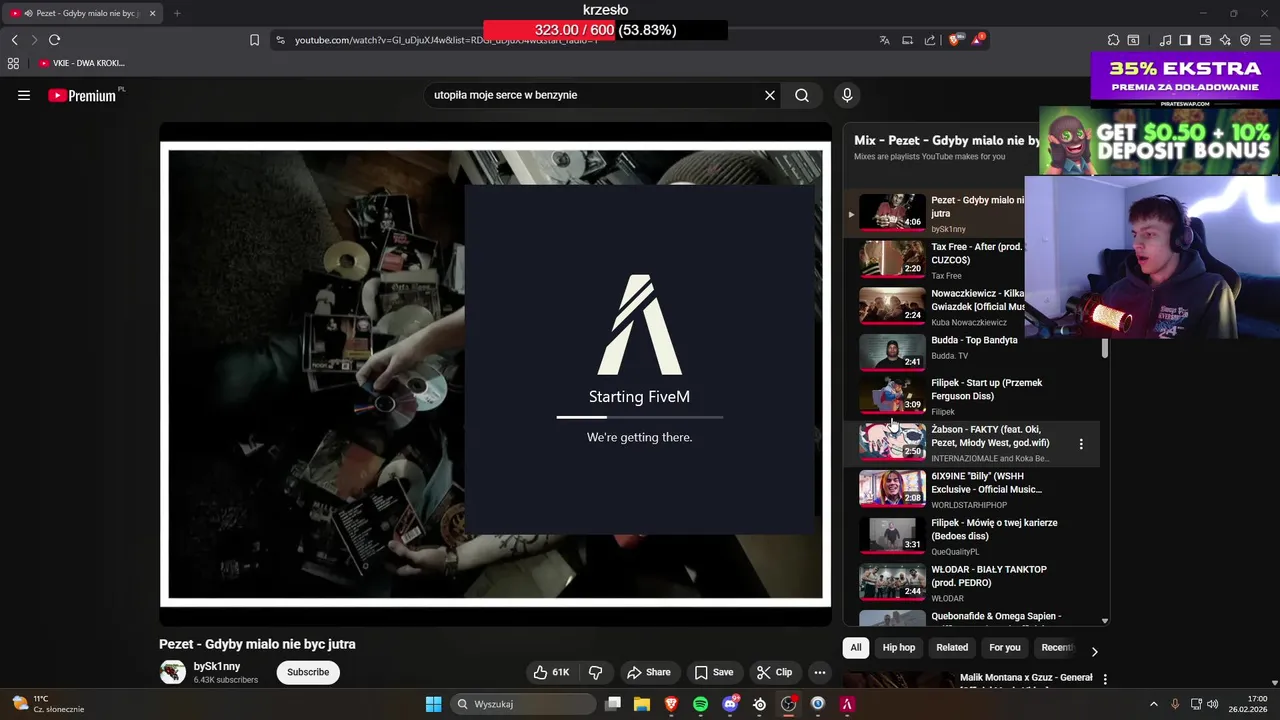Open the weather widget showing 11°C
Image resolution: width=1280 pixels, height=720 pixels.
click(49, 704)
